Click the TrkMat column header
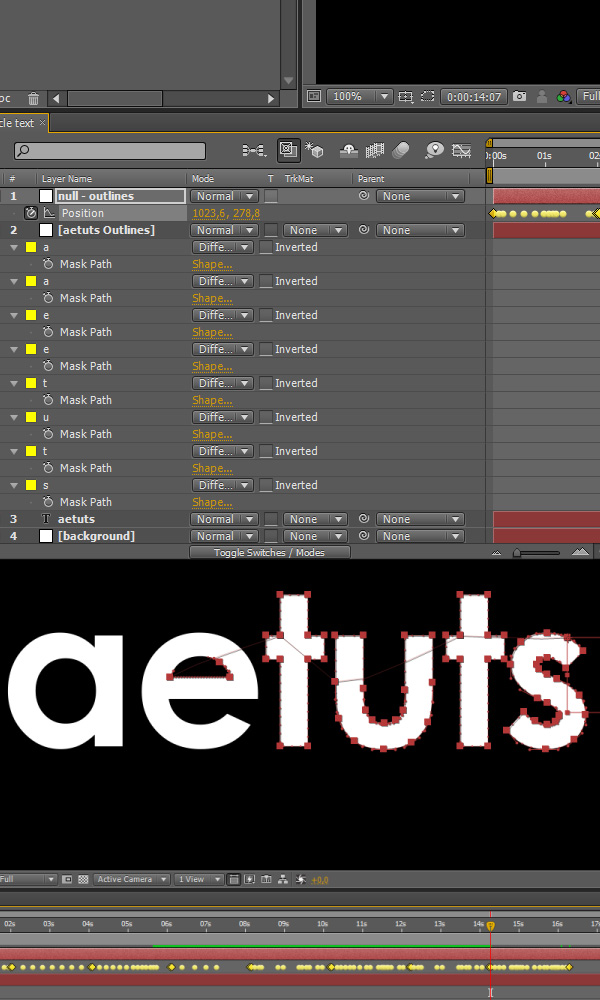The height and width of the screenshot is (1000, 600). (x=299, y=179)
